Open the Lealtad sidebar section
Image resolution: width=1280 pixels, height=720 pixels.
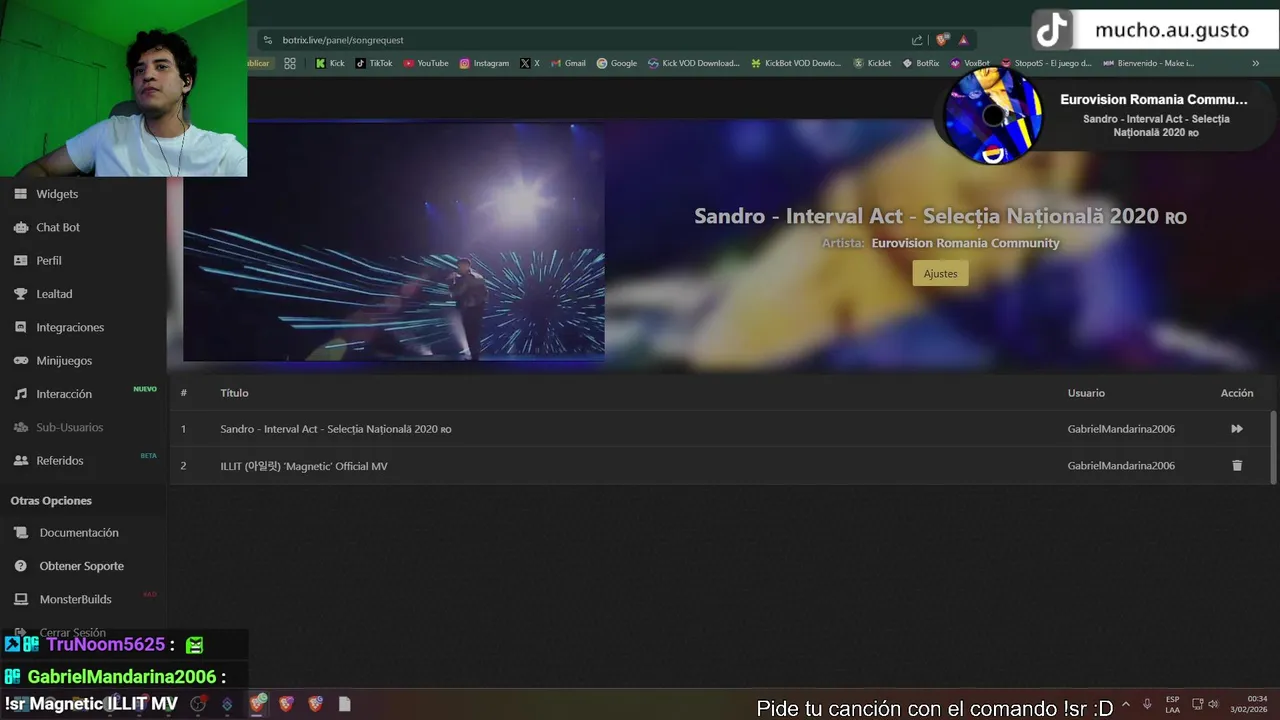click(54, 294)
